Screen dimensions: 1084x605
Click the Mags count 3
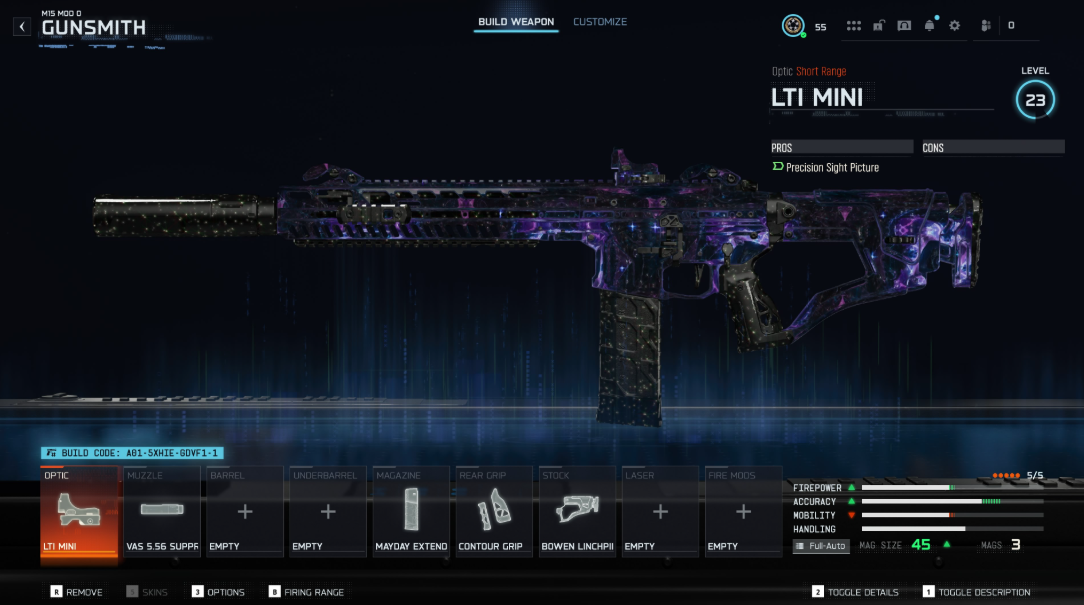(1016, 545)
